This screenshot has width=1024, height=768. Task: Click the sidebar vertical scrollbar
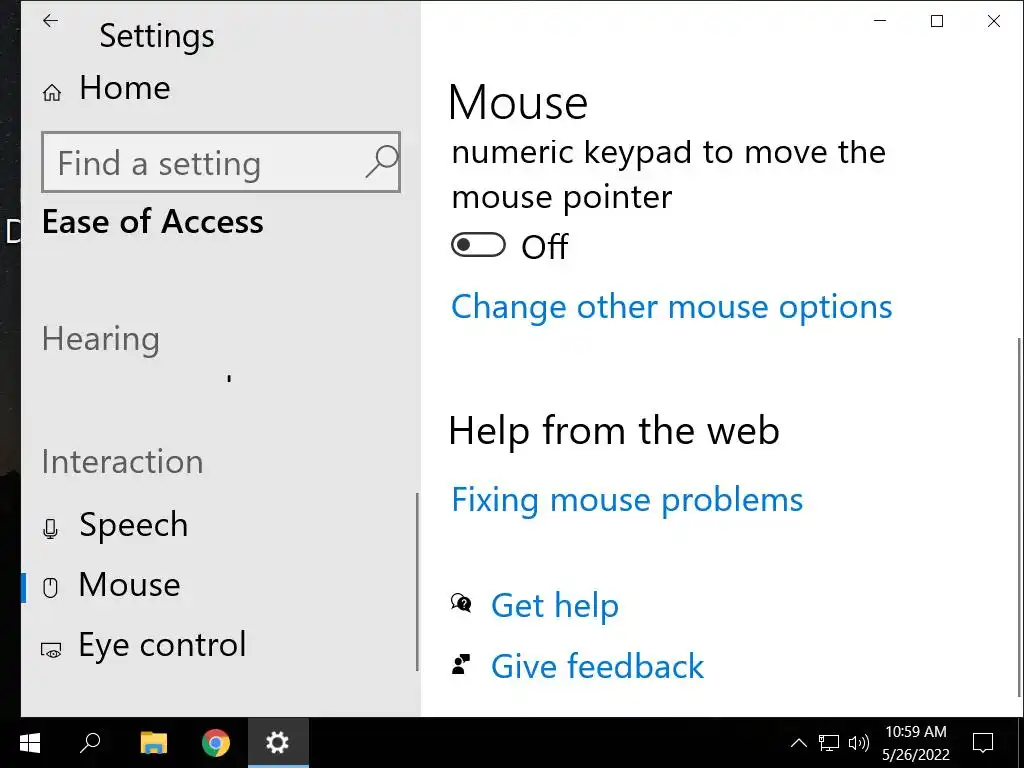417,582
